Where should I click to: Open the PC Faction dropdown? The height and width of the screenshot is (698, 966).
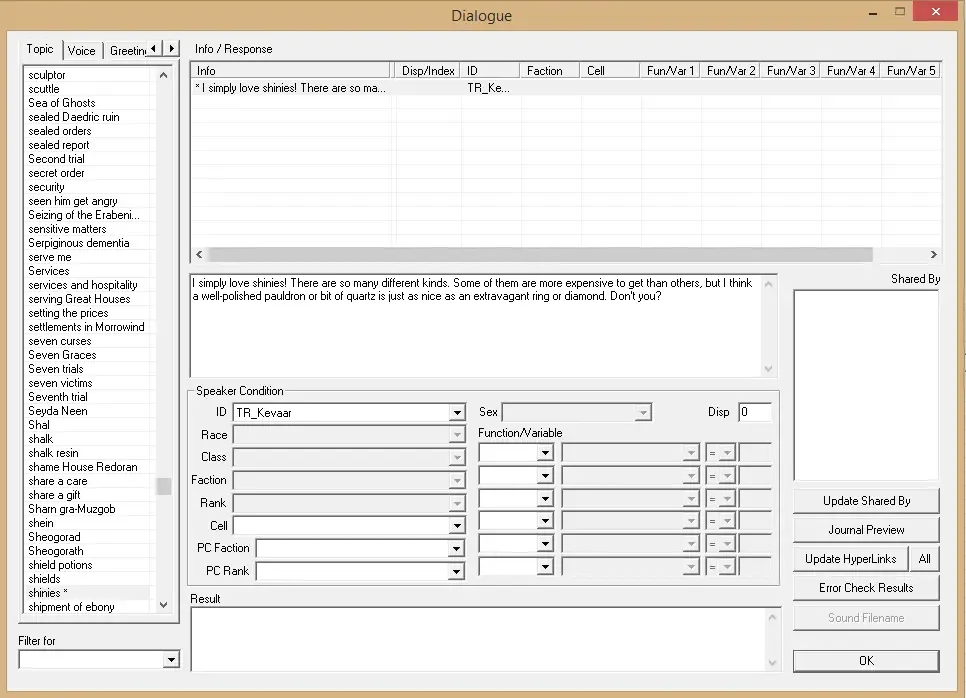click(456, 548)
